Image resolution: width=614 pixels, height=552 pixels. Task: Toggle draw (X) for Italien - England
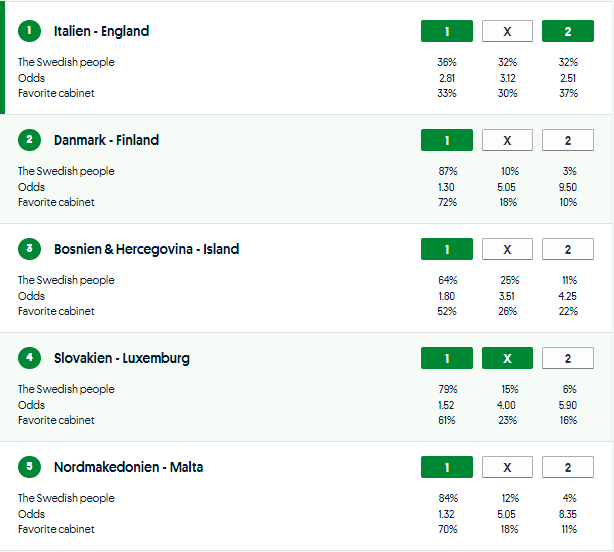coord(507,31)
